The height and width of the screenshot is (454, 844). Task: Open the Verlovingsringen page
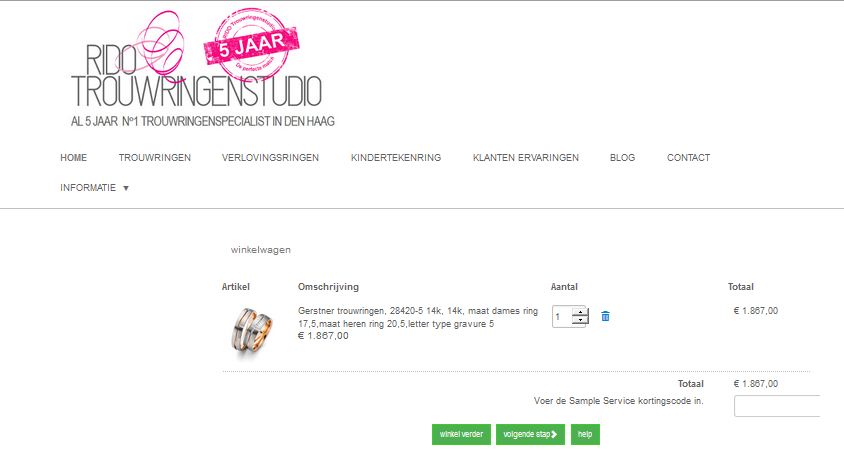click(270, 158)
